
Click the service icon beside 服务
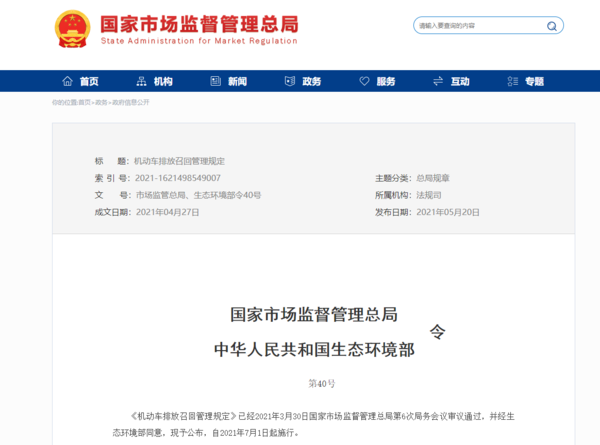click(x=364, y=81)
